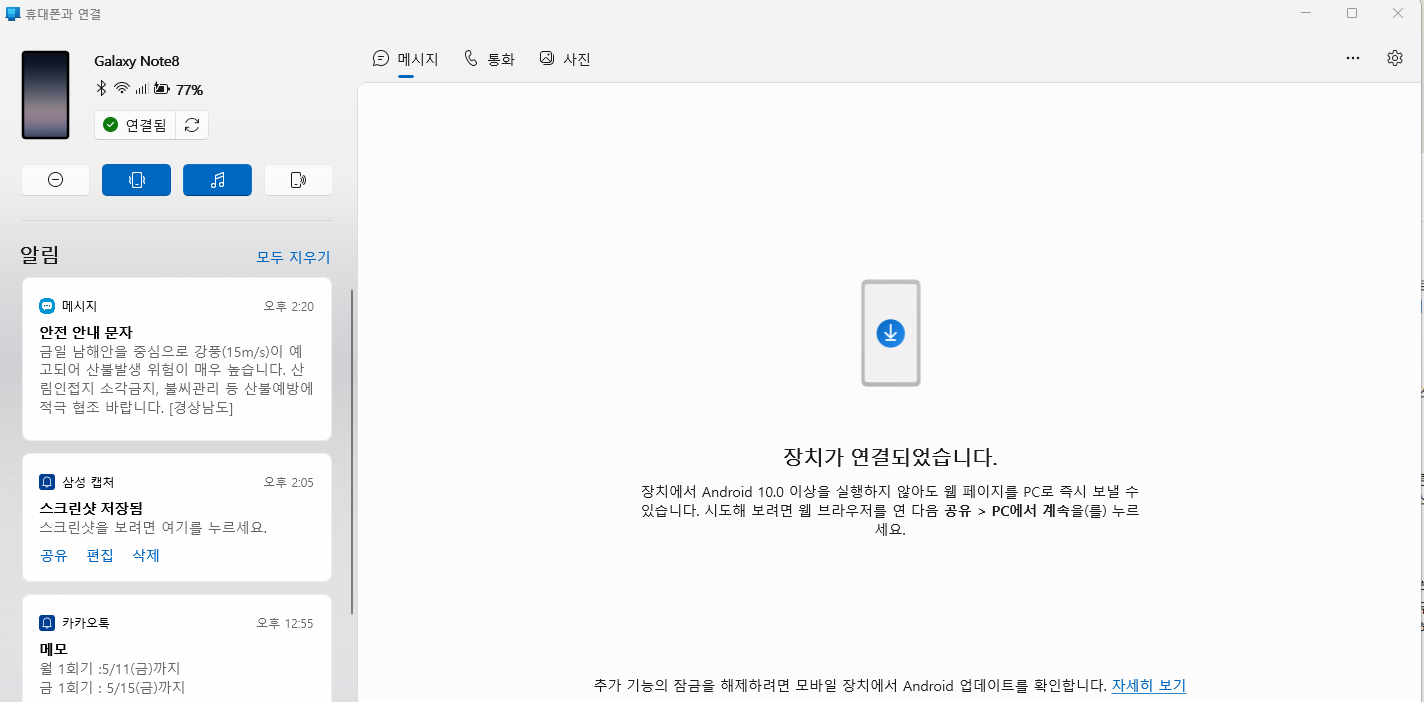
Task: Refresh the phone connection
Action: [192, 125]
